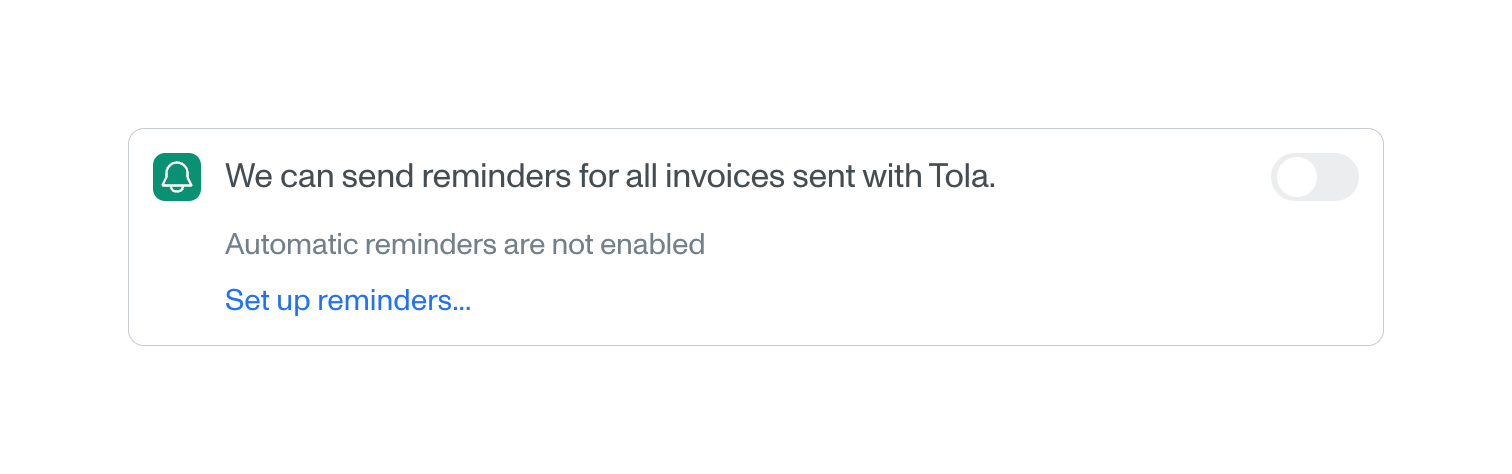The image size is (1512, 474).
Task: Enable the reminders switch in the card
Action: click(x=1314, y=177)
